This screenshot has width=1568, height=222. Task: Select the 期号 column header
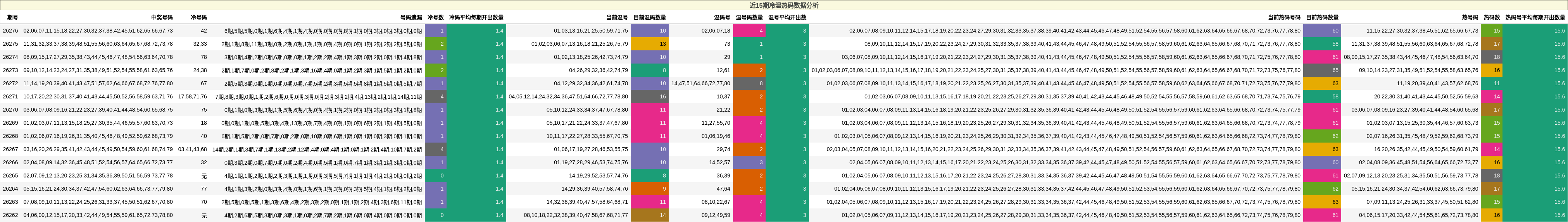coord(12,18)
